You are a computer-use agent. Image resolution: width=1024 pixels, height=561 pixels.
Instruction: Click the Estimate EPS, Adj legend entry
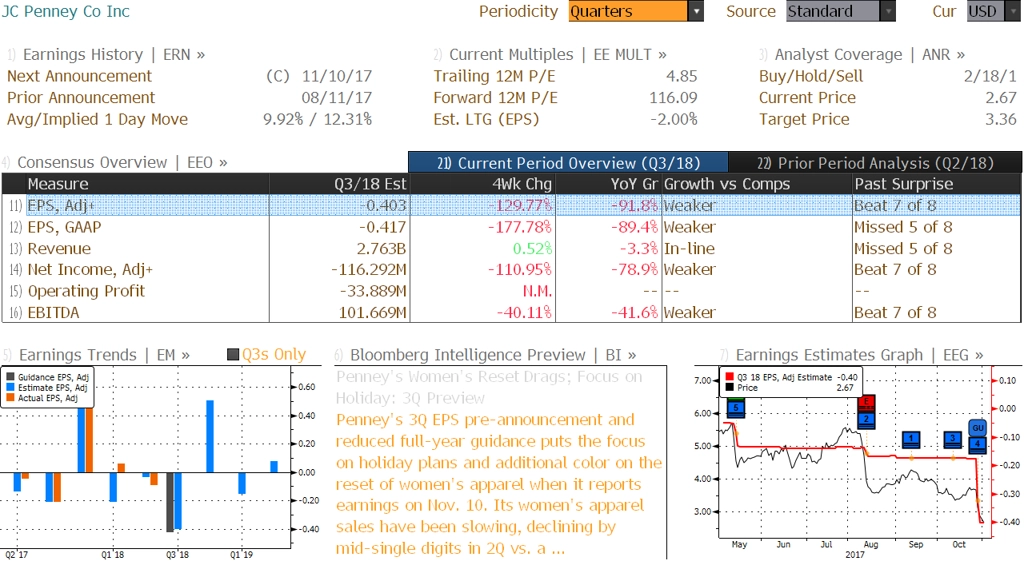47,387
